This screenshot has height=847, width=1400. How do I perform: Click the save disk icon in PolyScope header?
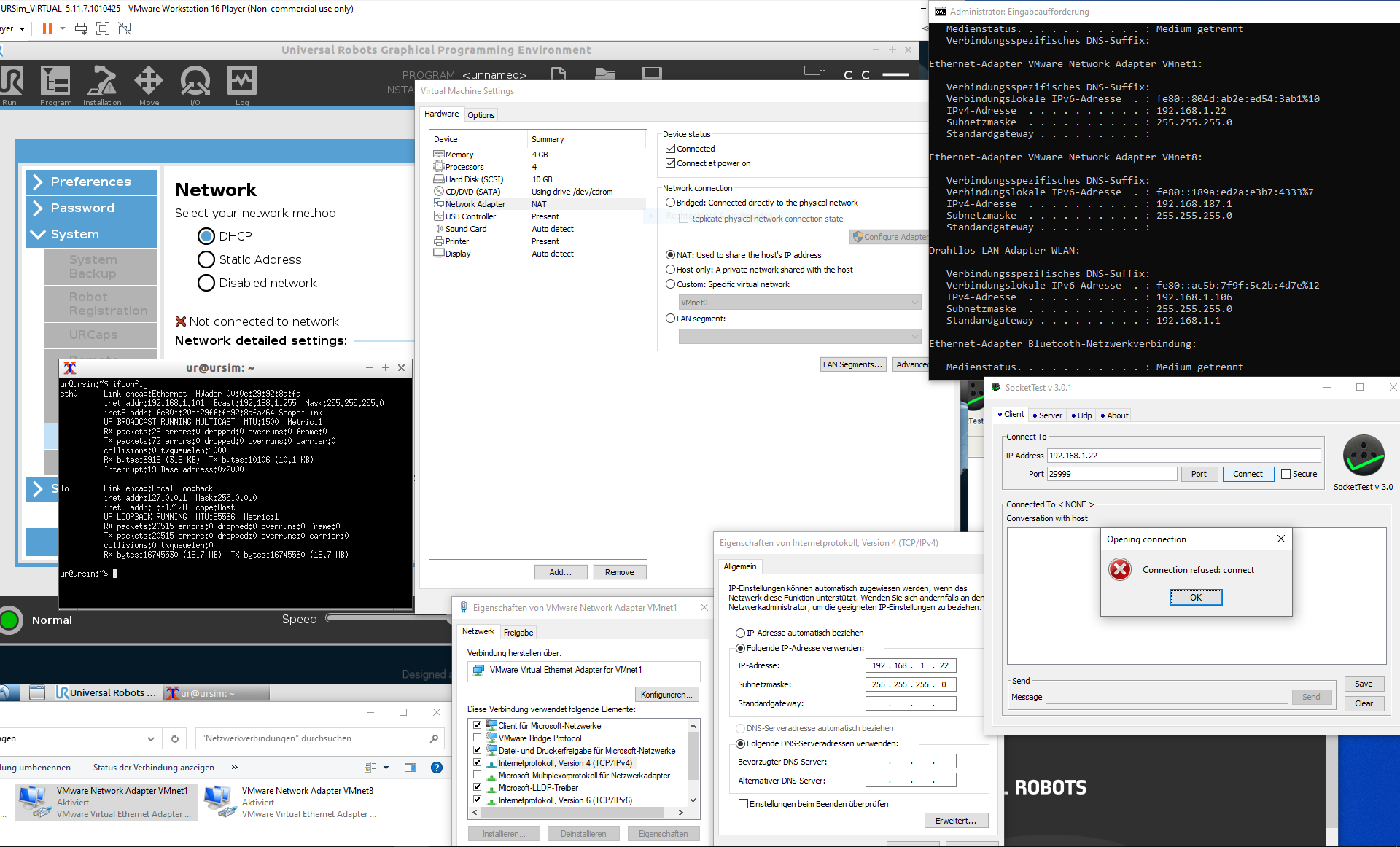[652, 73]
